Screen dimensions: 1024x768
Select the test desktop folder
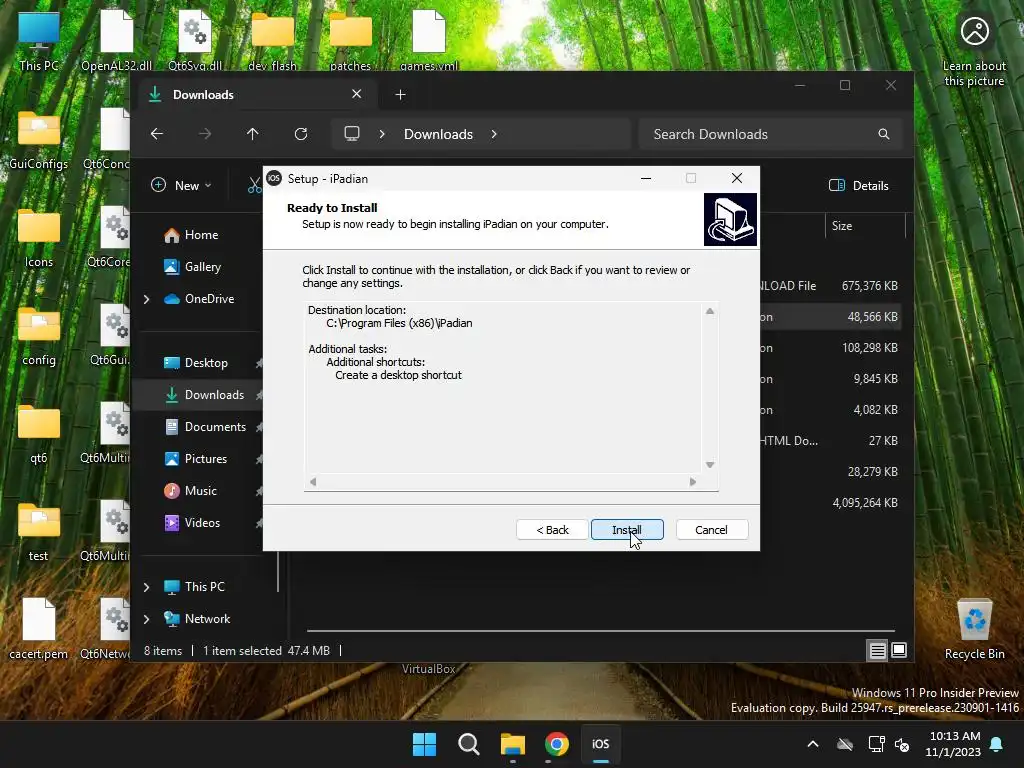(x=39, y=532)
